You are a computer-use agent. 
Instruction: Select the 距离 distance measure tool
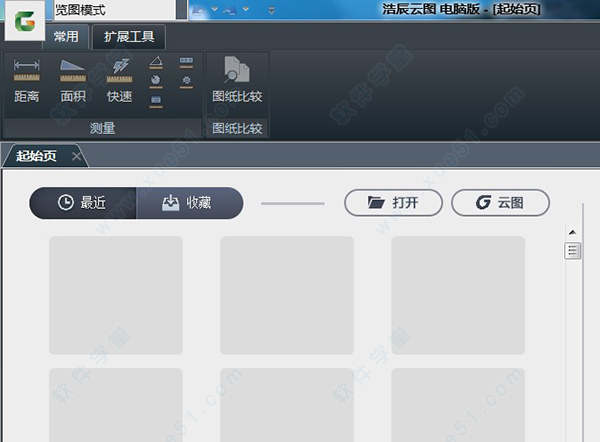27,80
